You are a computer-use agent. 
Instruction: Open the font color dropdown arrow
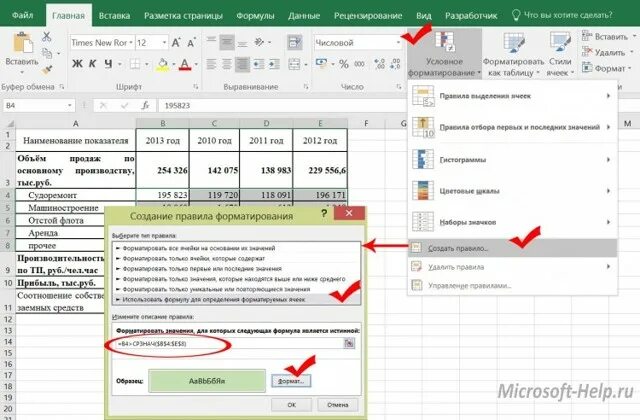point(196,64)
